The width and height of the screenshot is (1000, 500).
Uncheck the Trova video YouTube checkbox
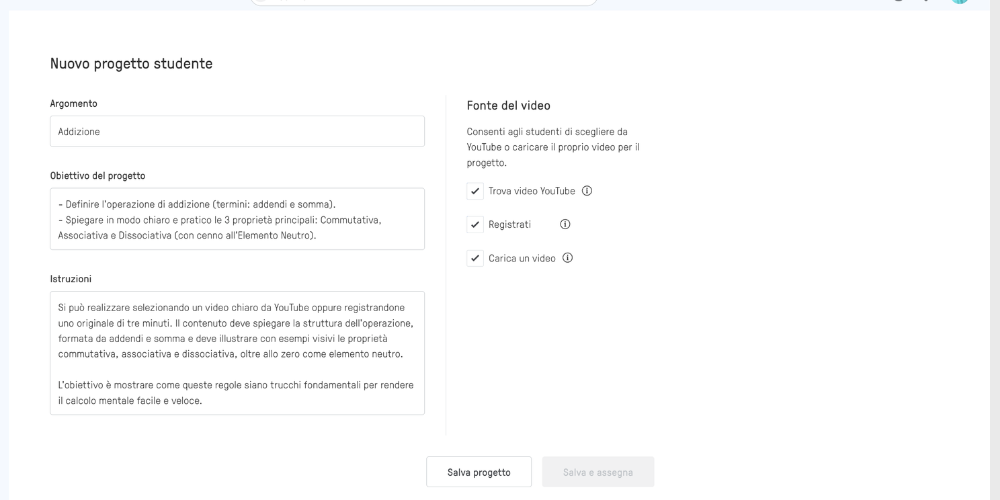click(475, 191)
